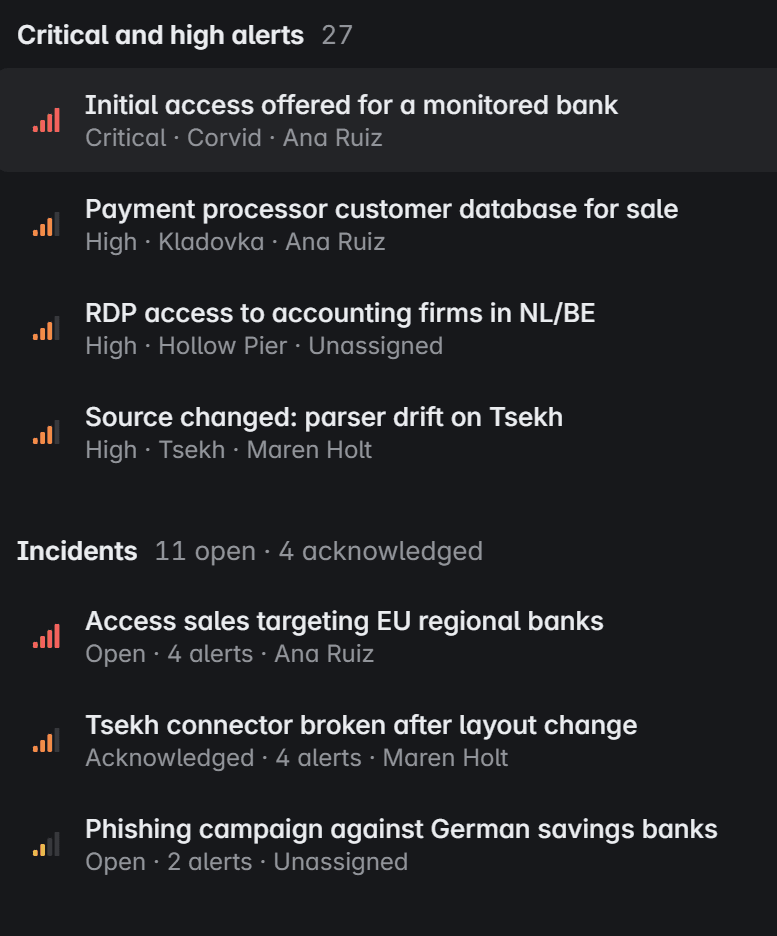Select RDP access to accounting firms in NL/BE
The width and height of the screenshot is (777, 936).
(388, 328)
